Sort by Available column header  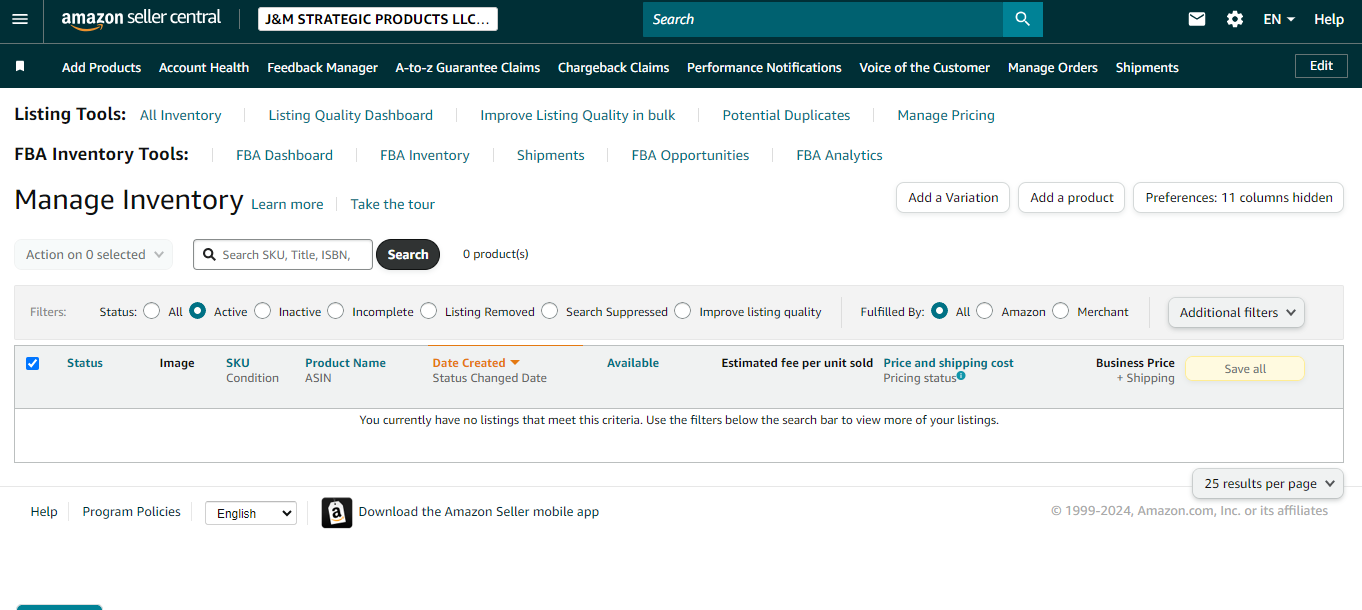[x=633, y=363]
